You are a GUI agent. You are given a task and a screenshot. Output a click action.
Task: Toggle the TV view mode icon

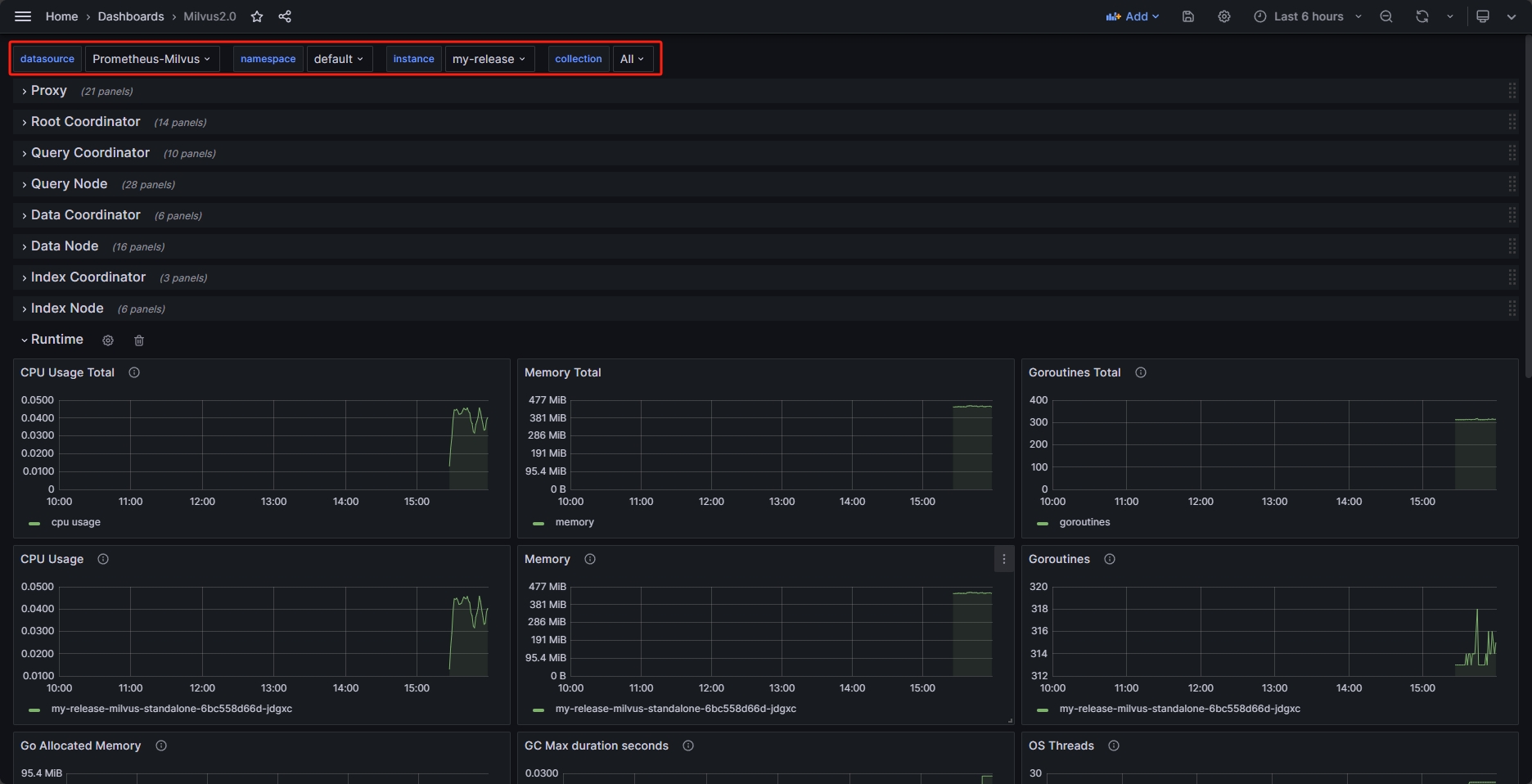click(1483, 16)
